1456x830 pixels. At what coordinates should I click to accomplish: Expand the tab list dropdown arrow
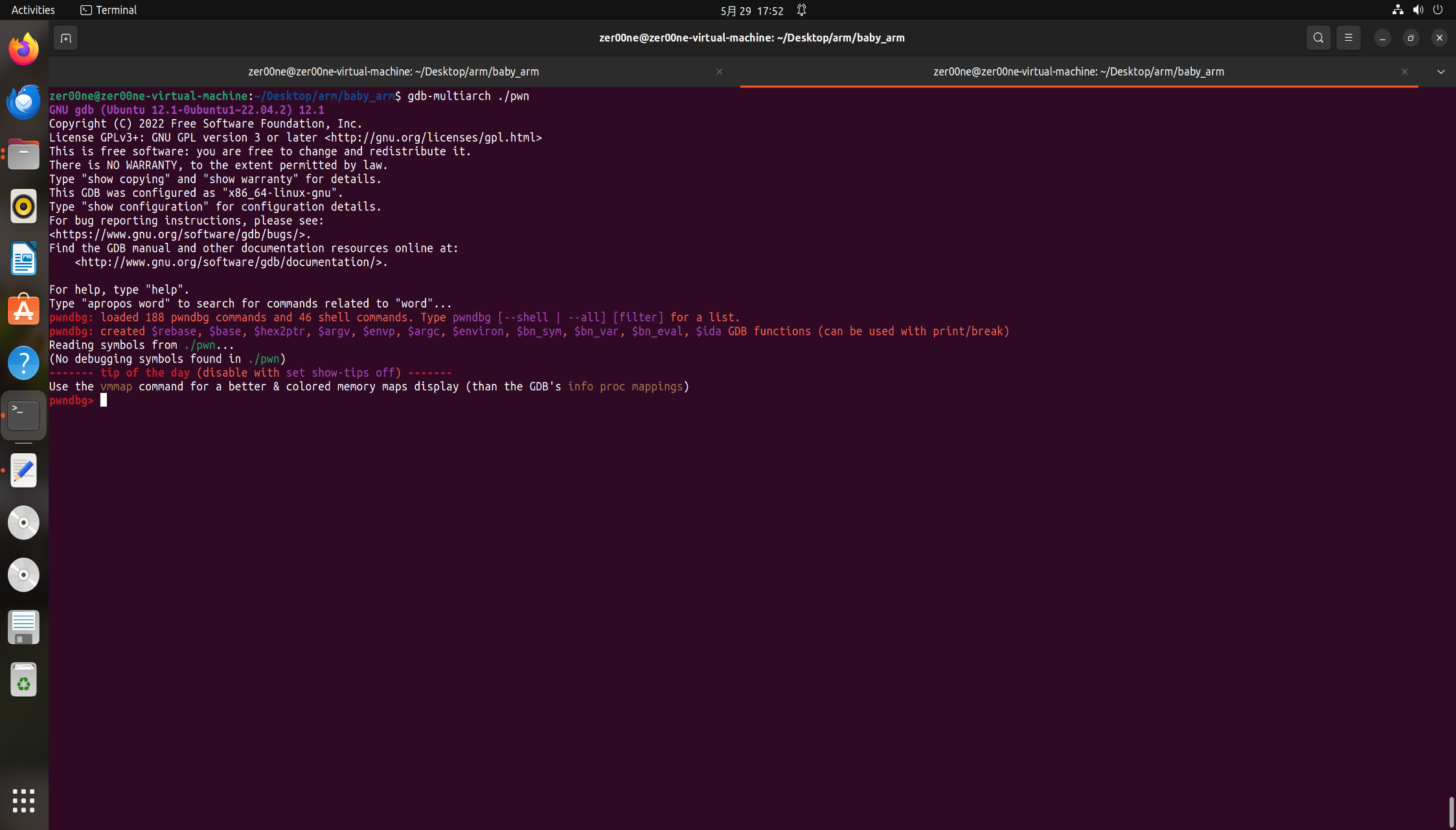tap(1440, 72)
